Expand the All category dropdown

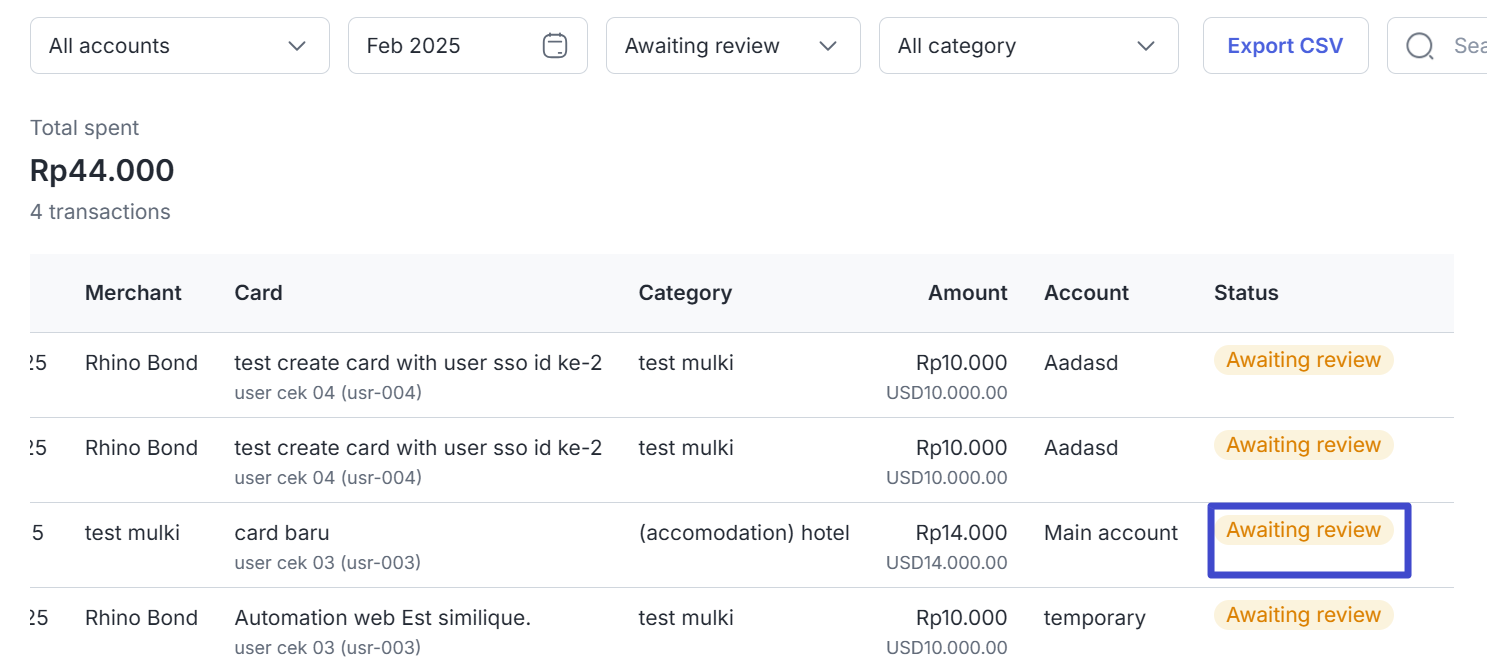1028,46
